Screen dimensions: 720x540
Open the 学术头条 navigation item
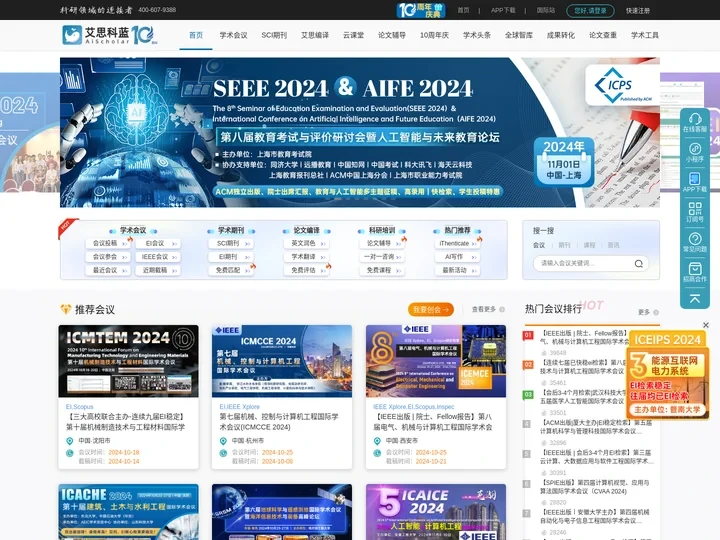477,35
